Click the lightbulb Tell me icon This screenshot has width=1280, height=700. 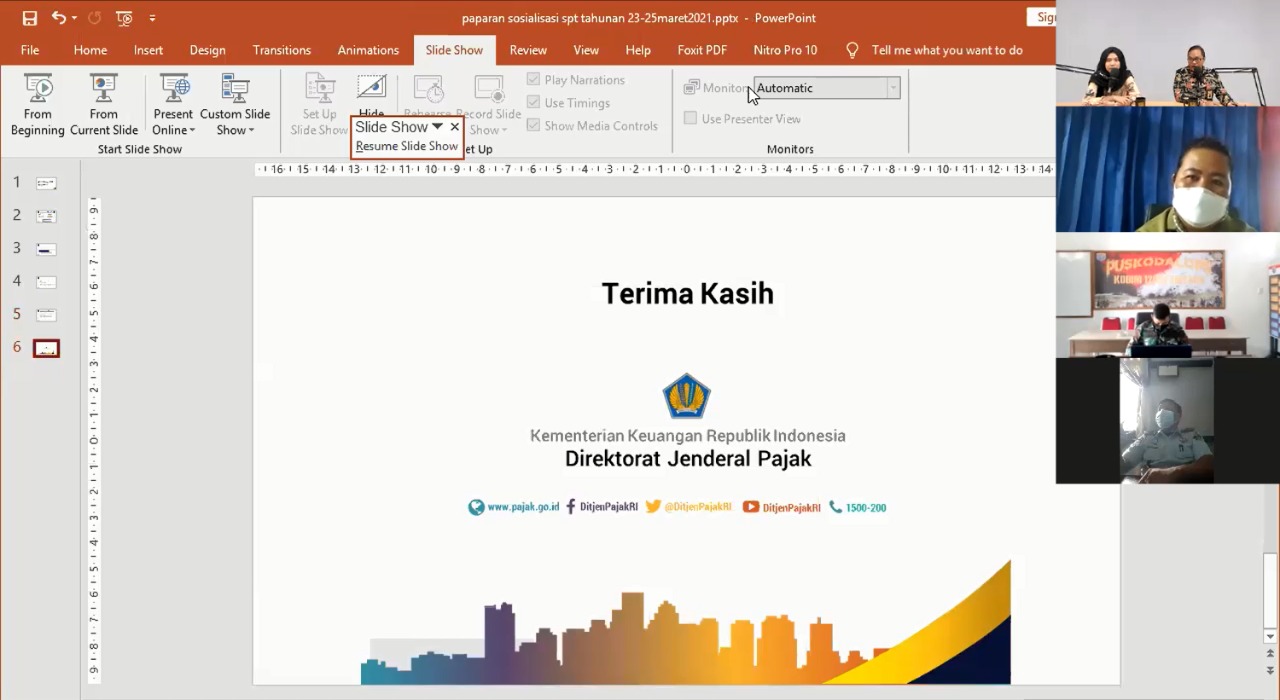click(x=852, y=50)
